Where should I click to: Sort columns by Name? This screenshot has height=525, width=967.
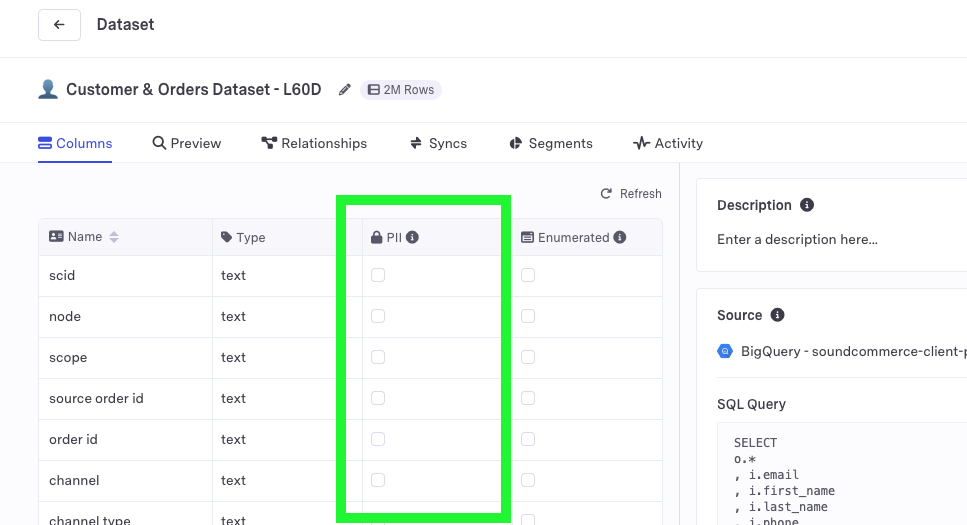[x=113, y=237]
